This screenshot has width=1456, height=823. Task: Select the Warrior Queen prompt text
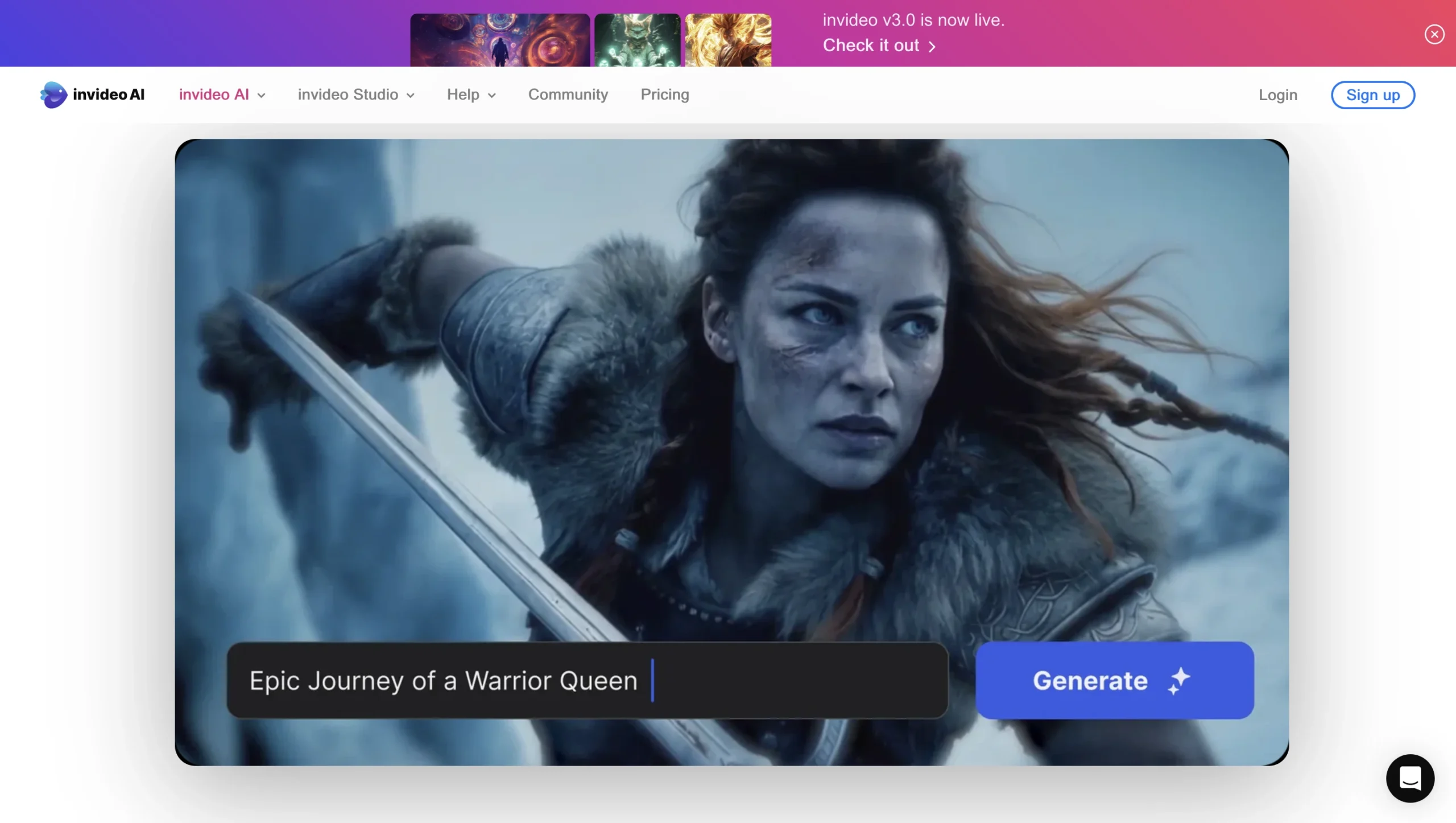[443, 680]
